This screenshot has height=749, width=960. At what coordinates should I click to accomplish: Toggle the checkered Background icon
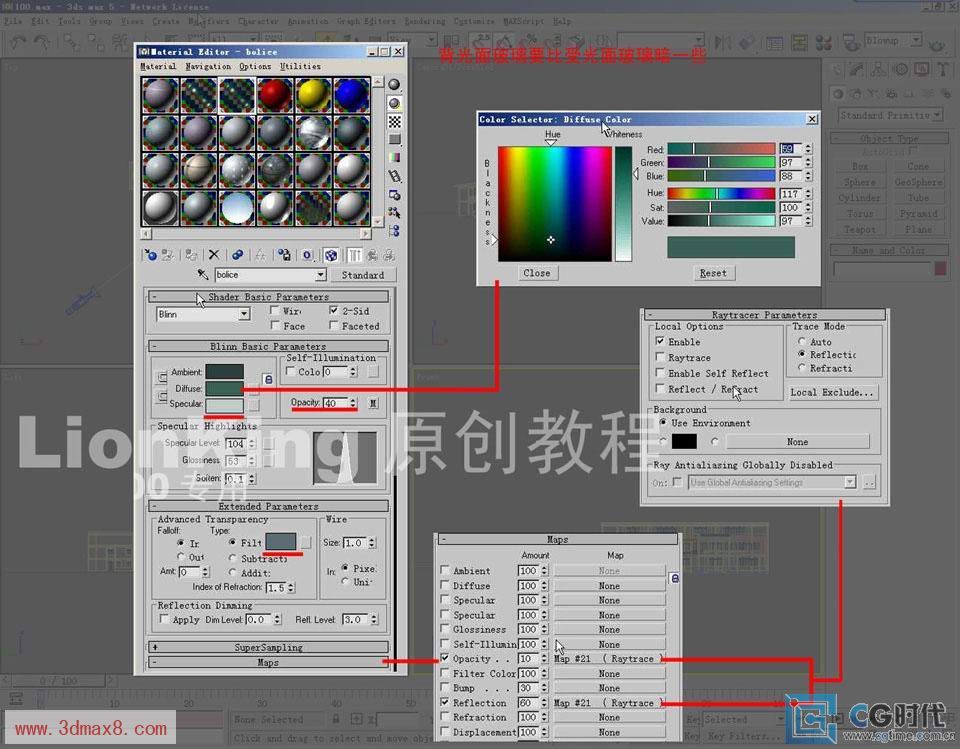(x=395, y=122)
